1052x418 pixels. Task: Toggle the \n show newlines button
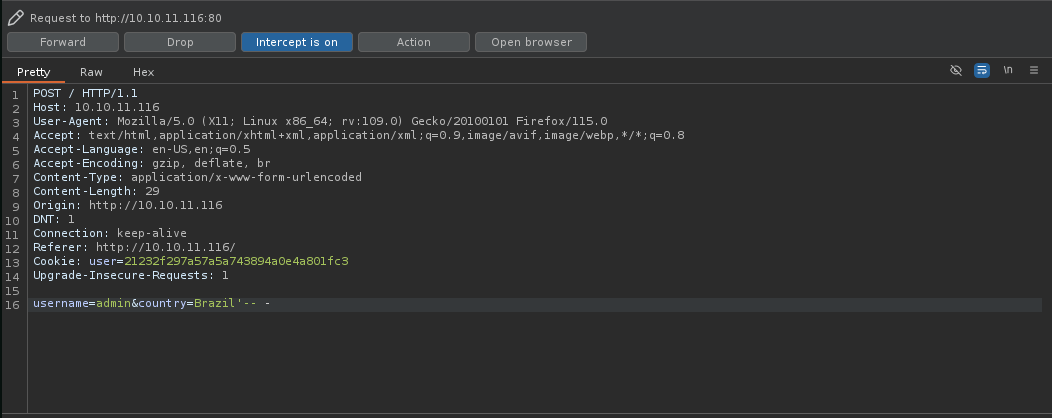coord(1008,70)
